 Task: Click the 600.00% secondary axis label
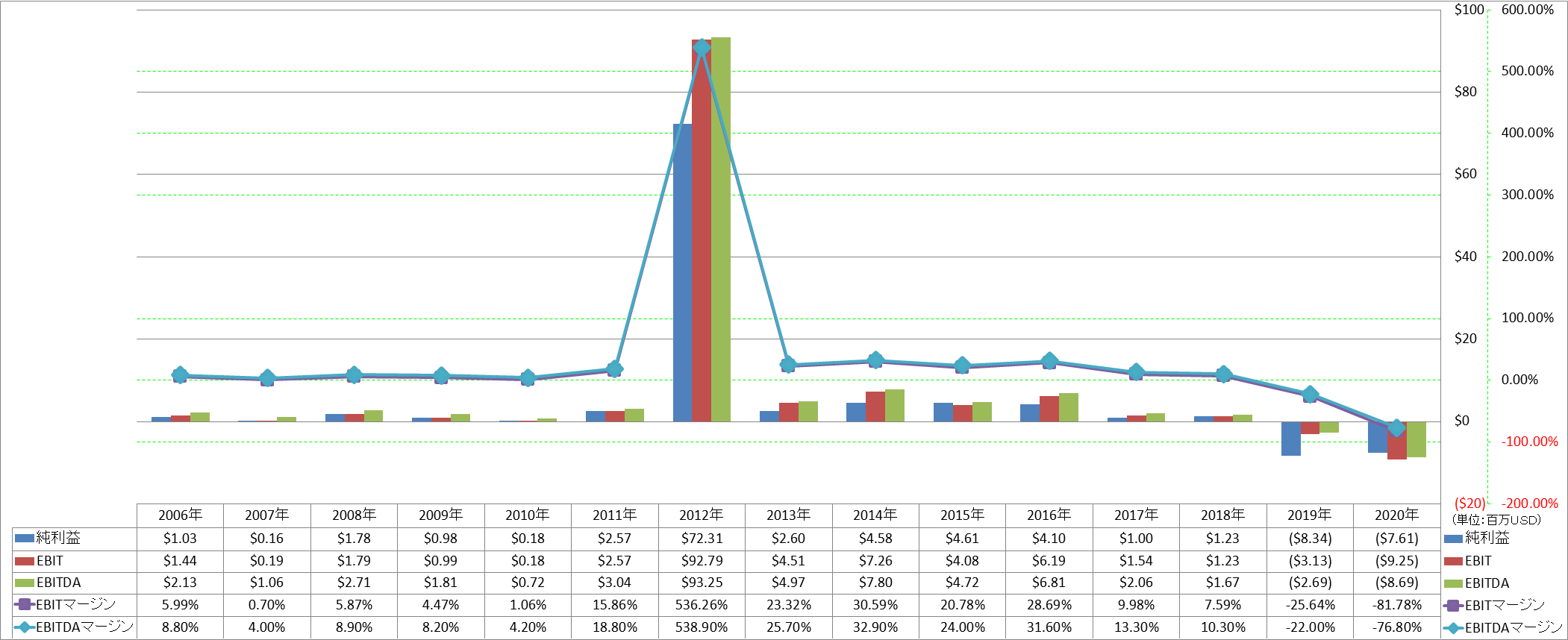[1528, 10]
